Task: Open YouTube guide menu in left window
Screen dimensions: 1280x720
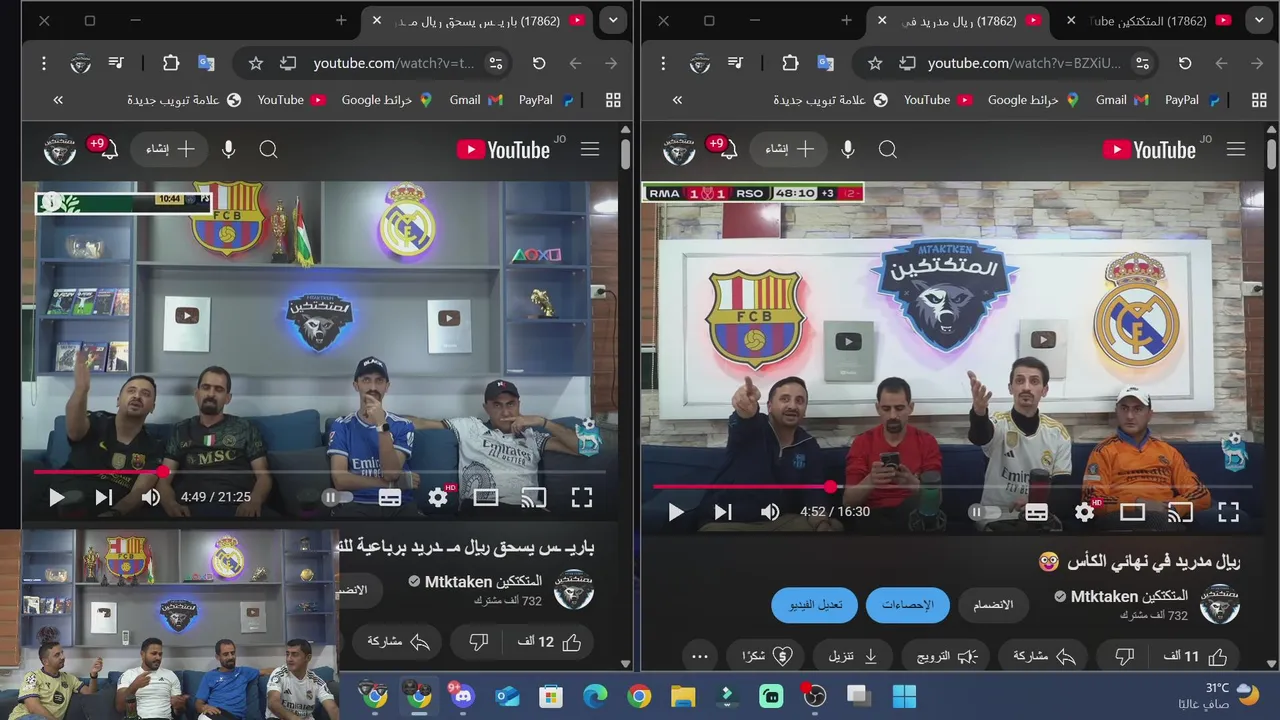Action: (590, 149)
